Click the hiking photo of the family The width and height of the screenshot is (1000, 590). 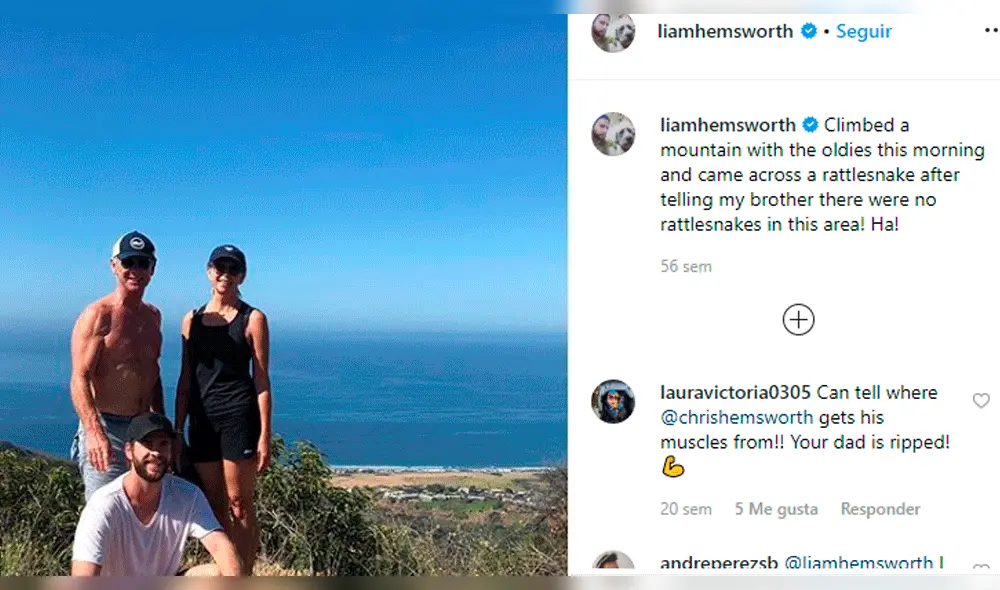(x=284, y=295)
